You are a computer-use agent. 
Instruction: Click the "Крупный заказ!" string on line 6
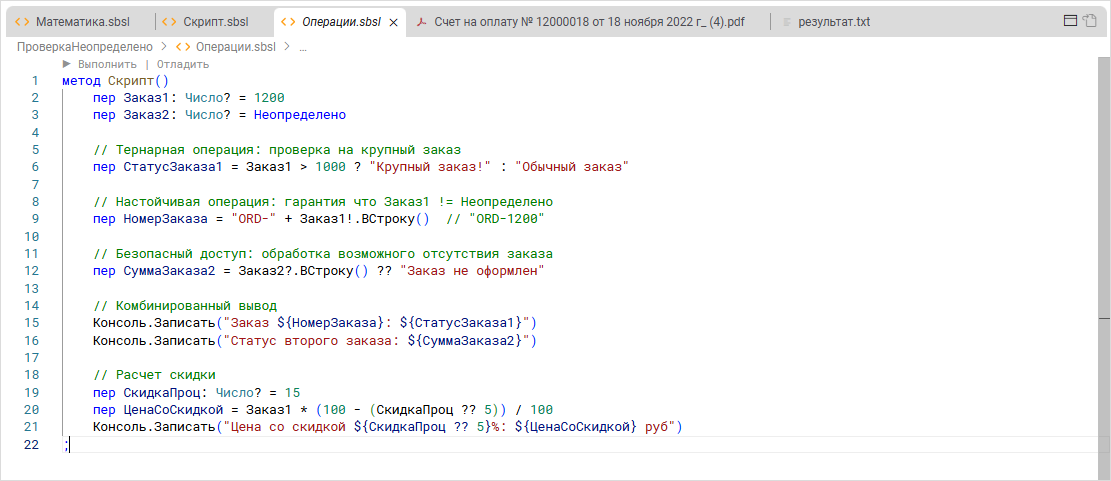click(430, 167)
